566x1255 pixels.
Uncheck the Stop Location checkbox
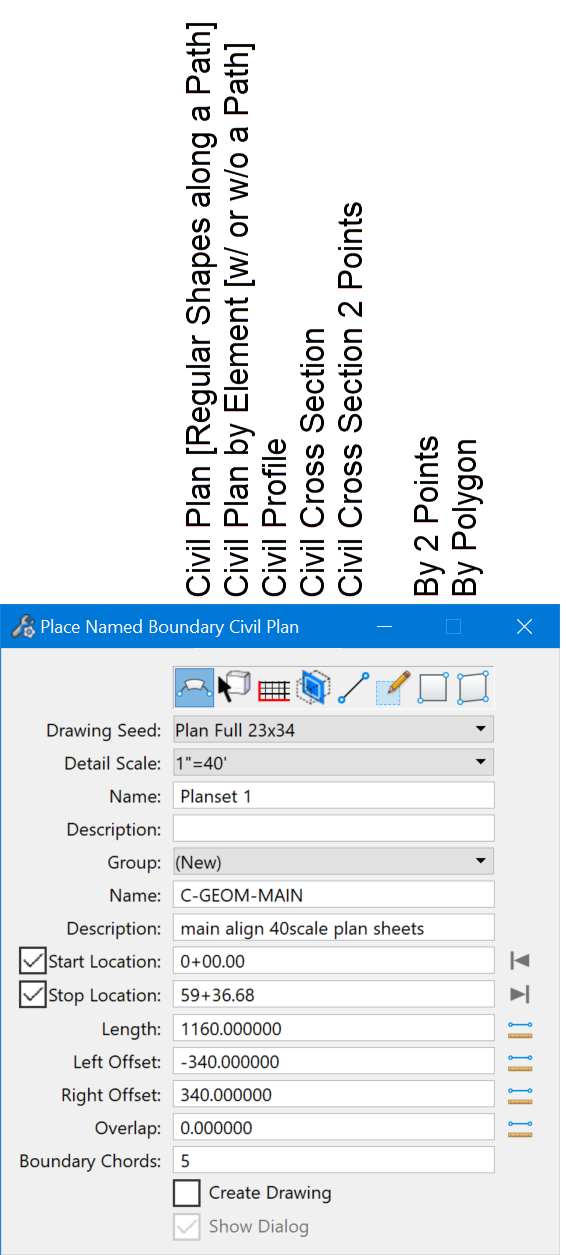(33, 995)
